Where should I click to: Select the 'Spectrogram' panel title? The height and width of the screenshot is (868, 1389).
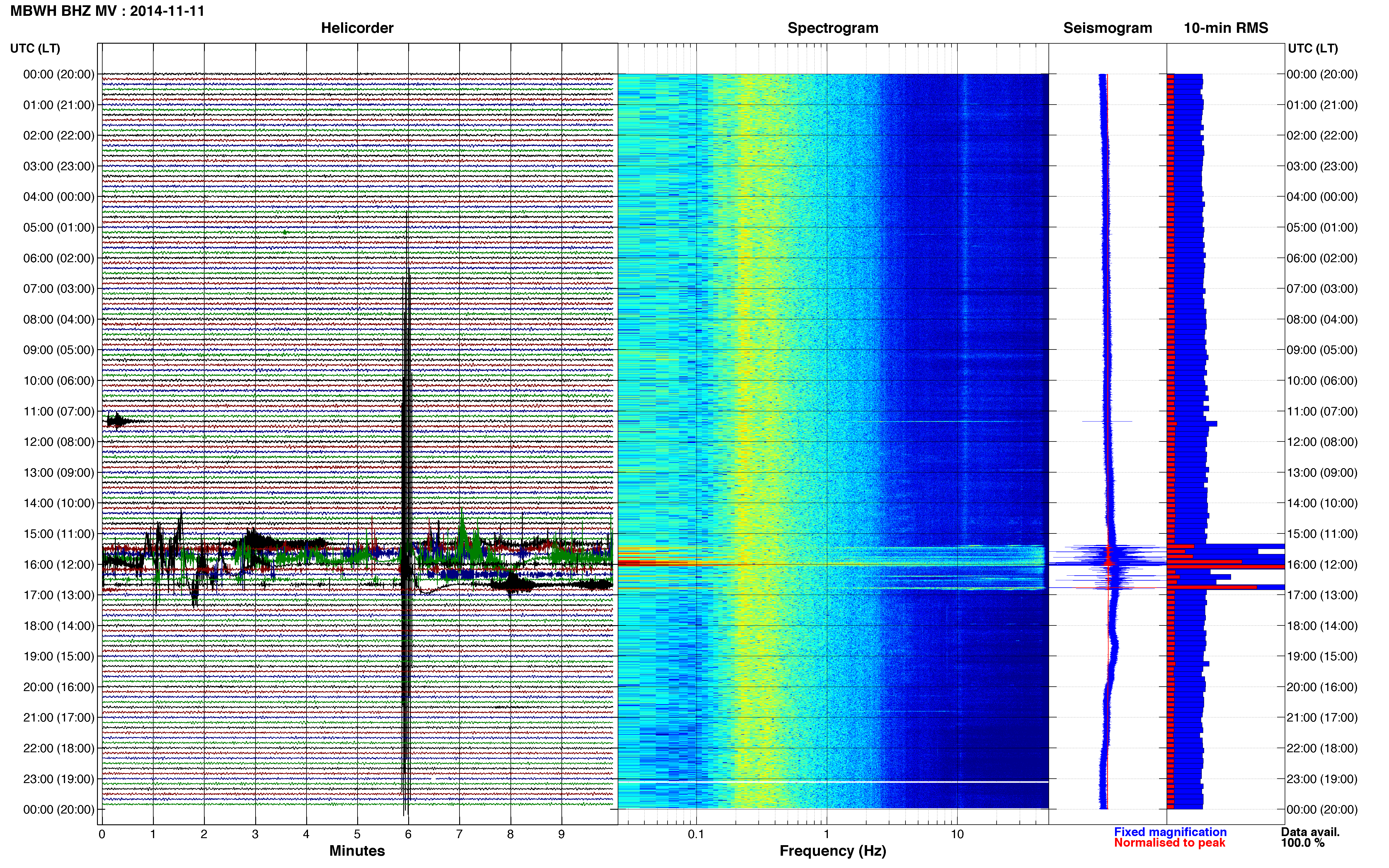point(833,28)
